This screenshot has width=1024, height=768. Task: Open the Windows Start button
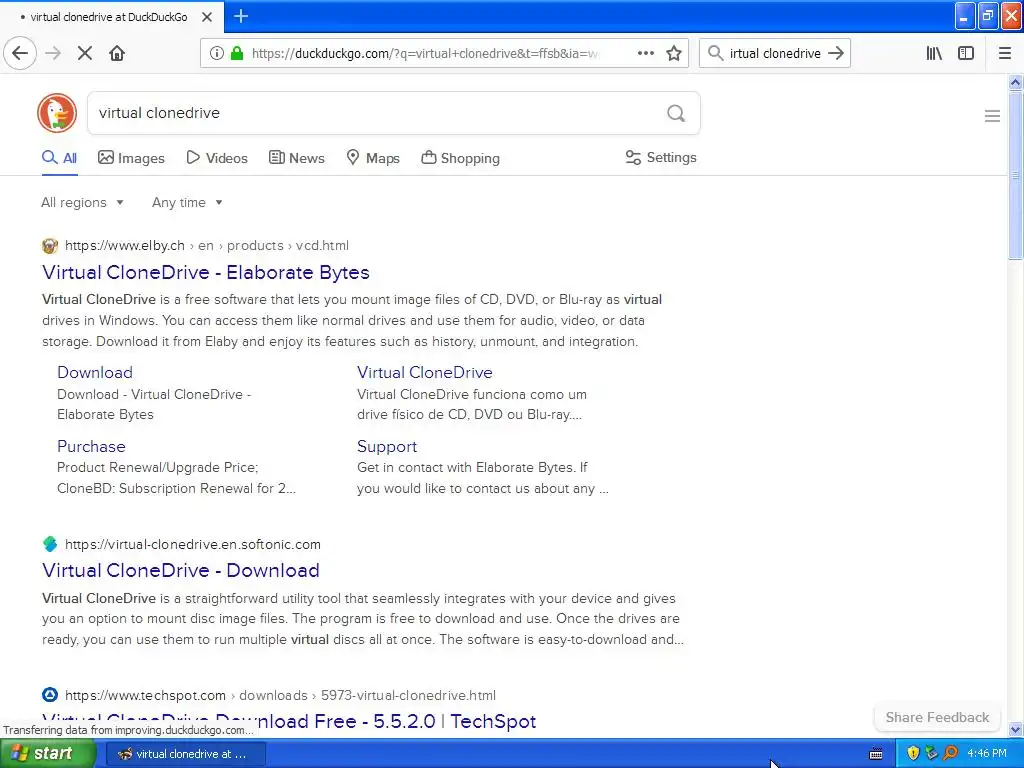pyautogui.click(x=48, y=754)
